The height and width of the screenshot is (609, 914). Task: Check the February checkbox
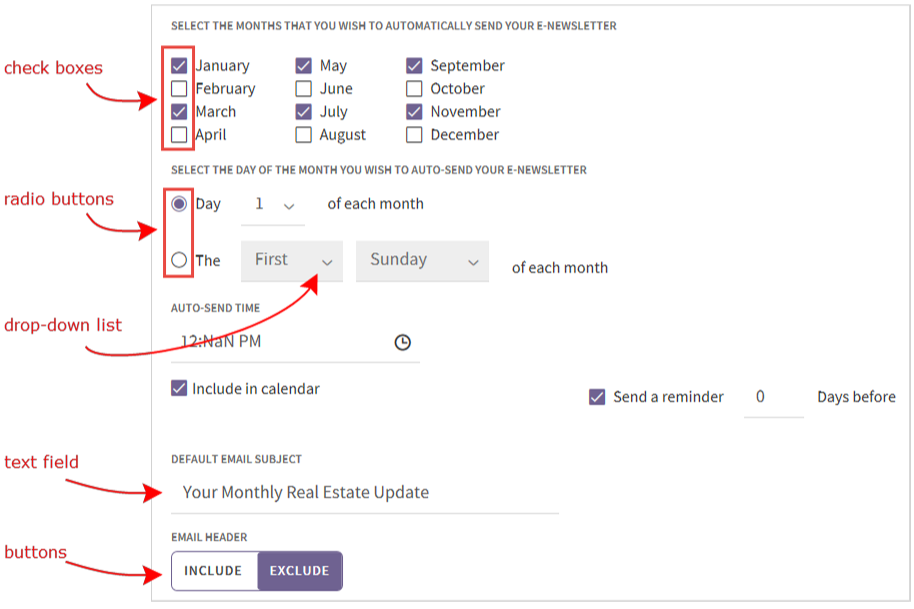pos(179,89)
